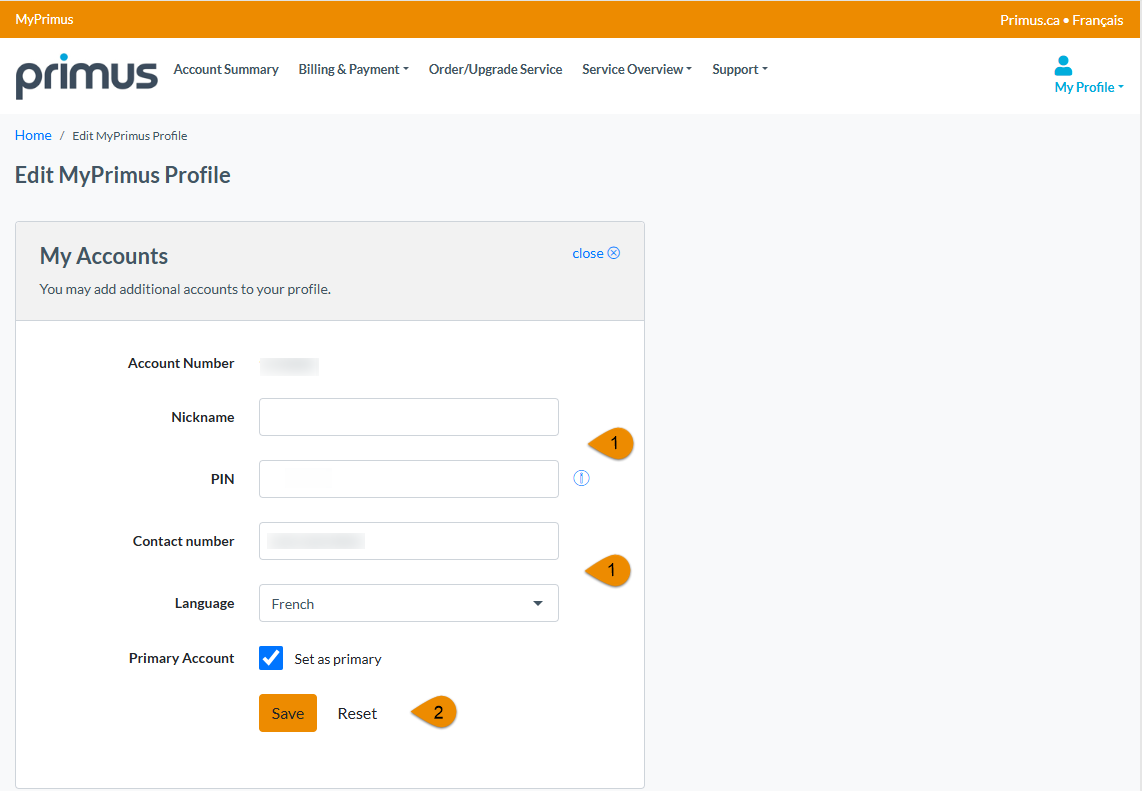The width and height of the screenshot is (1142, 791).
Task: Click the orange number 2 marker
Action: coord(435,712)
